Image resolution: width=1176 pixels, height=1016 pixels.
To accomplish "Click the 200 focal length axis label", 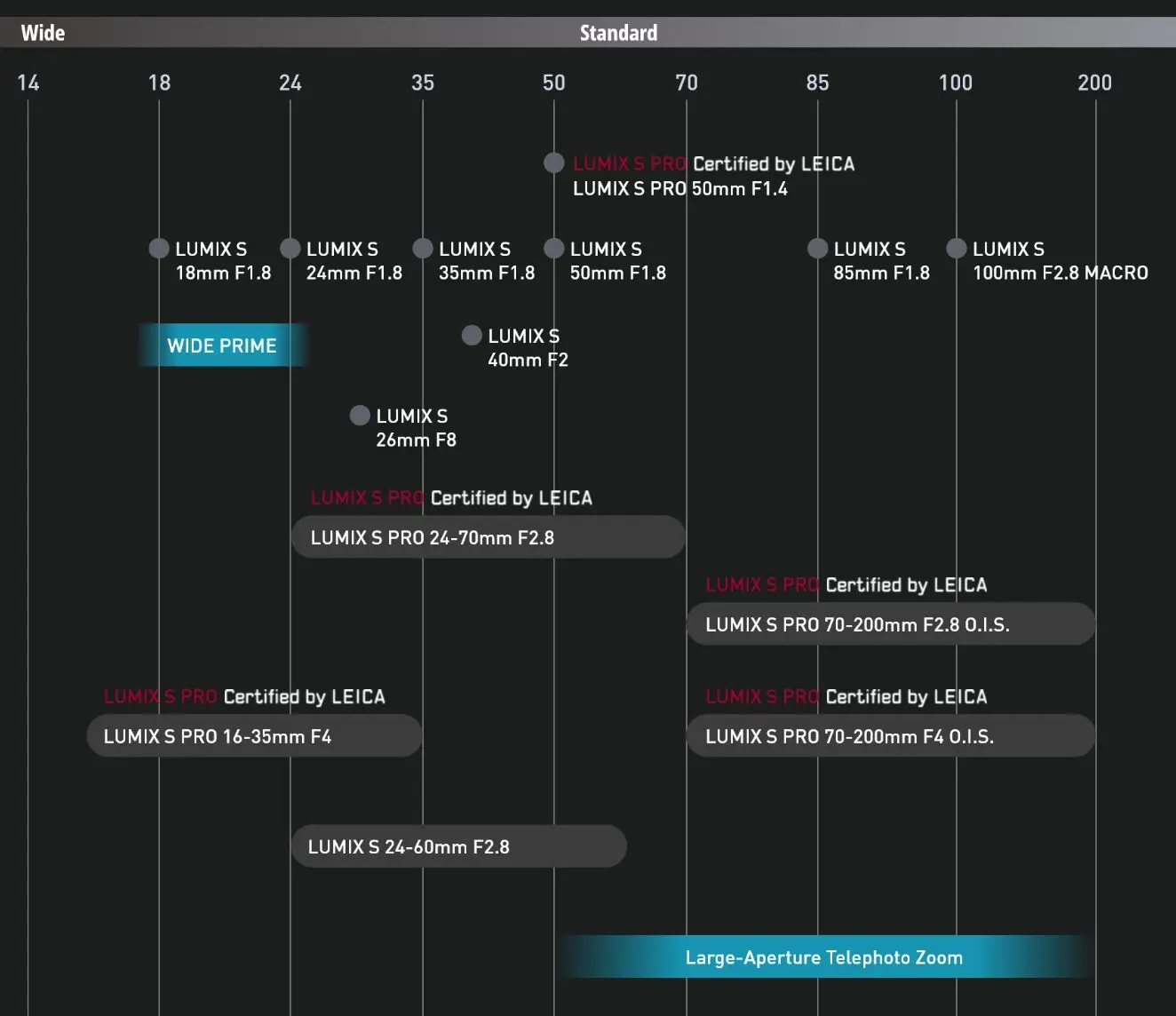I will click(1094, 83).
